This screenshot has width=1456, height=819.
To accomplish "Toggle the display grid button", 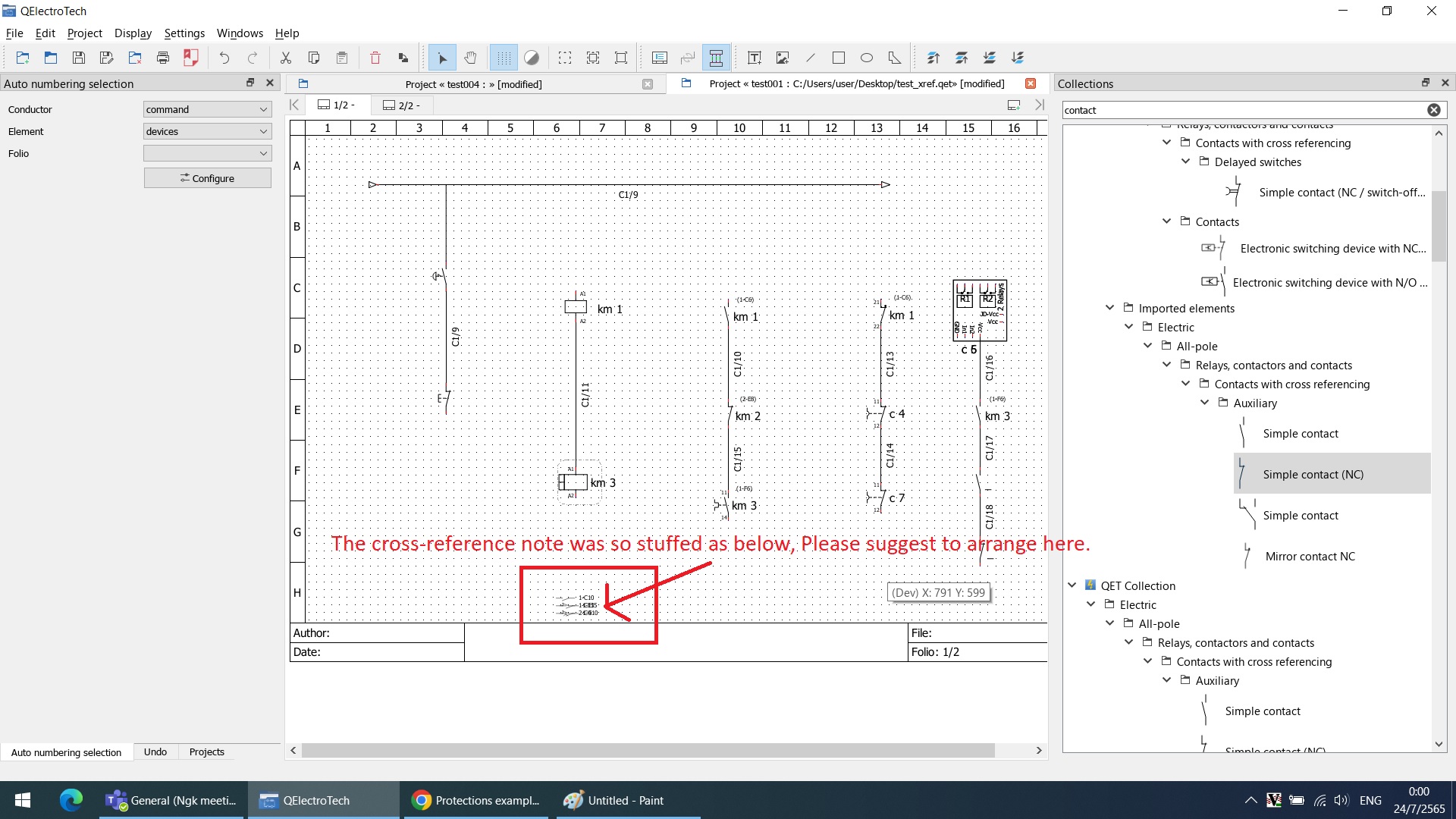I will coord(504,58).
